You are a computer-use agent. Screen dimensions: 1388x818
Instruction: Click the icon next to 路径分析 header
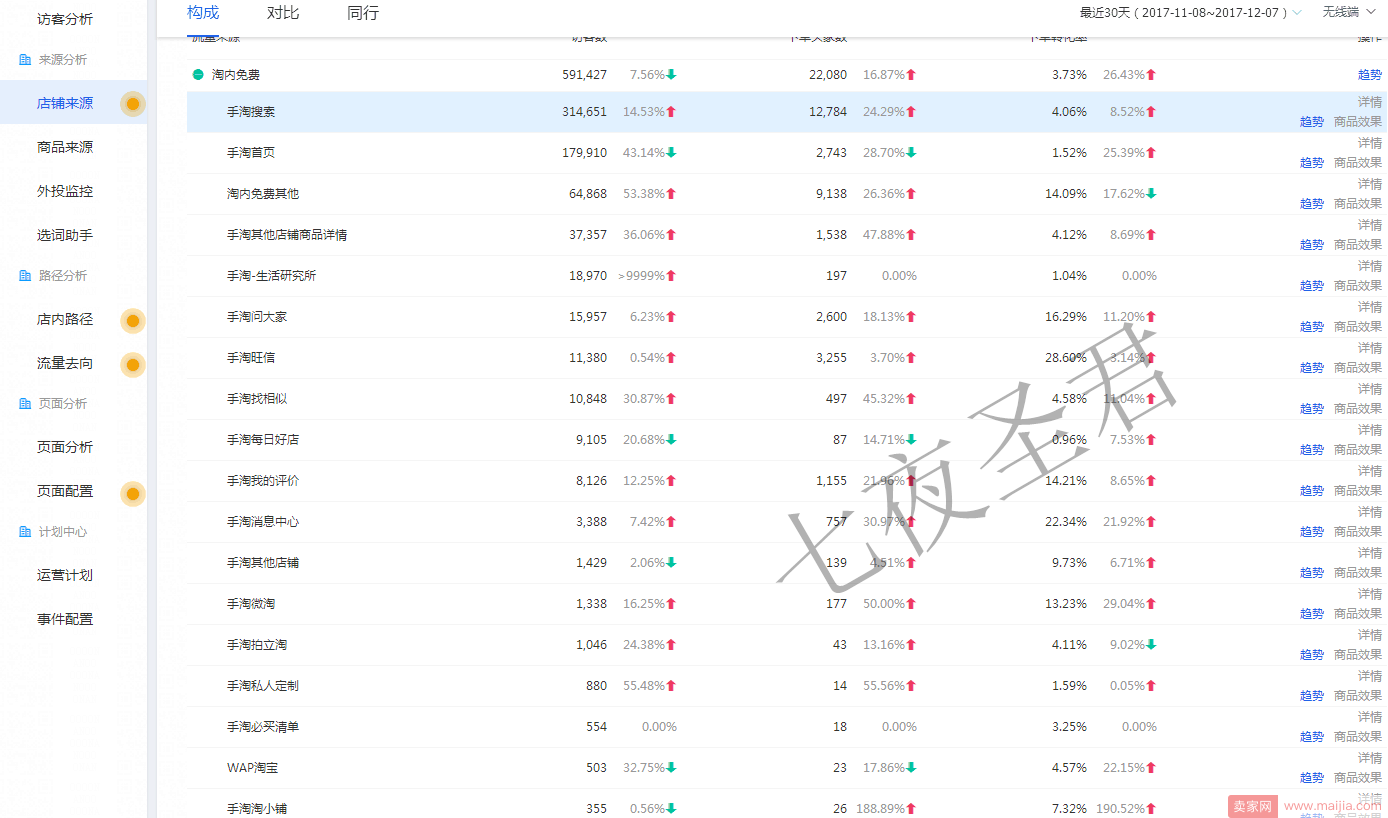tap(25, 276)
